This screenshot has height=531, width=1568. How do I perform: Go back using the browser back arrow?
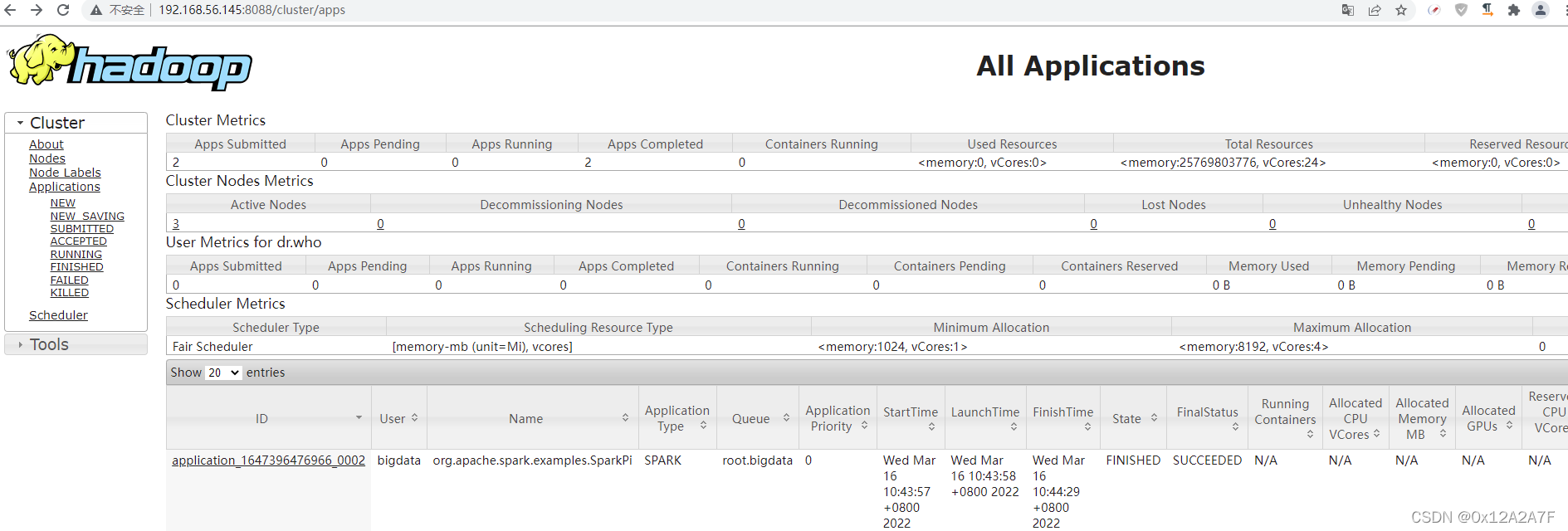[x=10, y=10]
